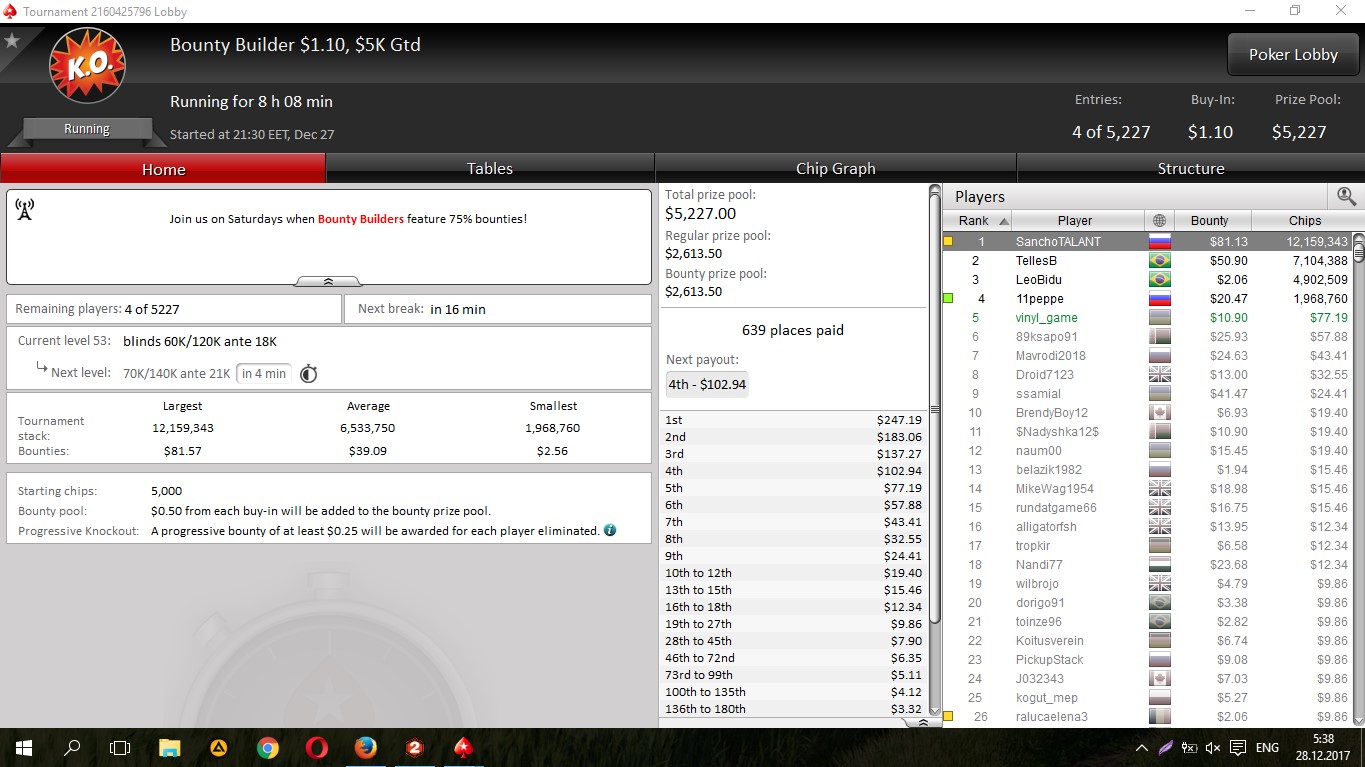Select player SanchoTALANT in the list

(1148, 241)
